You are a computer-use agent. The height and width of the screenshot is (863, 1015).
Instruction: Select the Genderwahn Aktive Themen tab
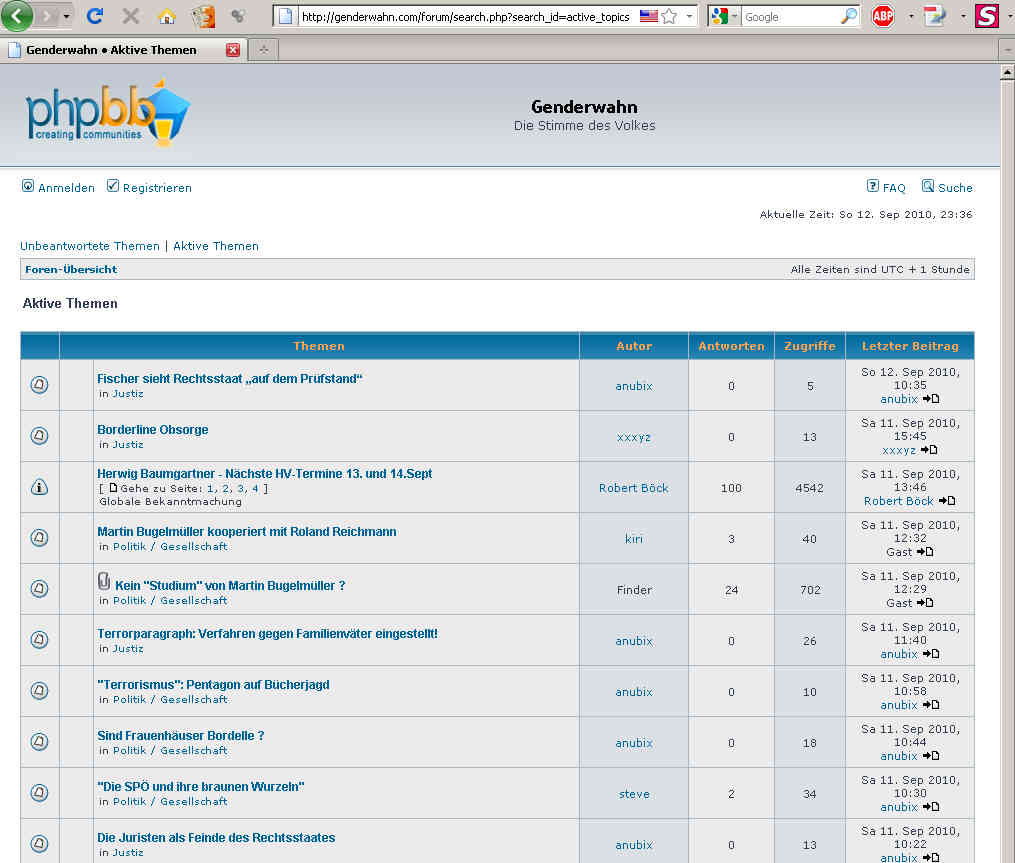112,49
